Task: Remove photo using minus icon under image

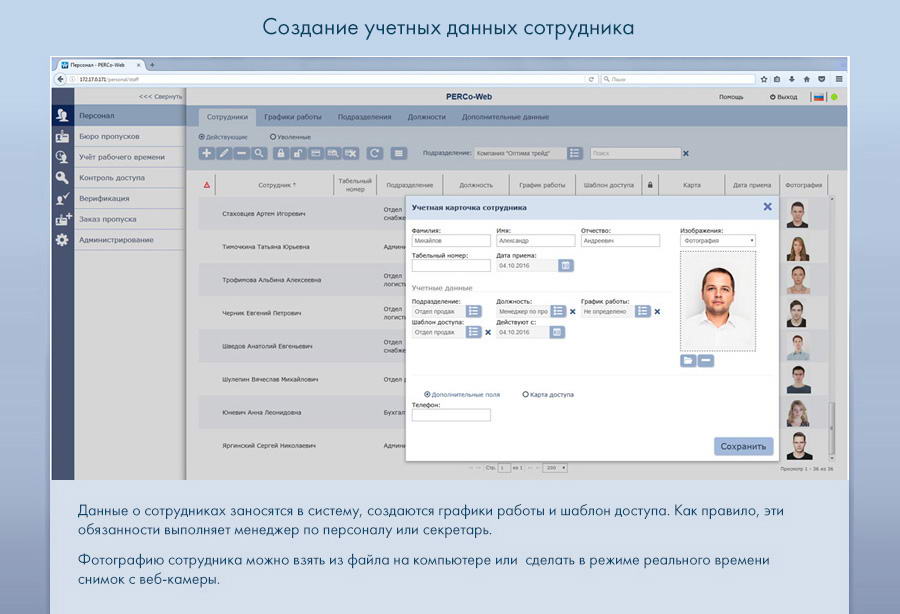Action: point(706,361)
